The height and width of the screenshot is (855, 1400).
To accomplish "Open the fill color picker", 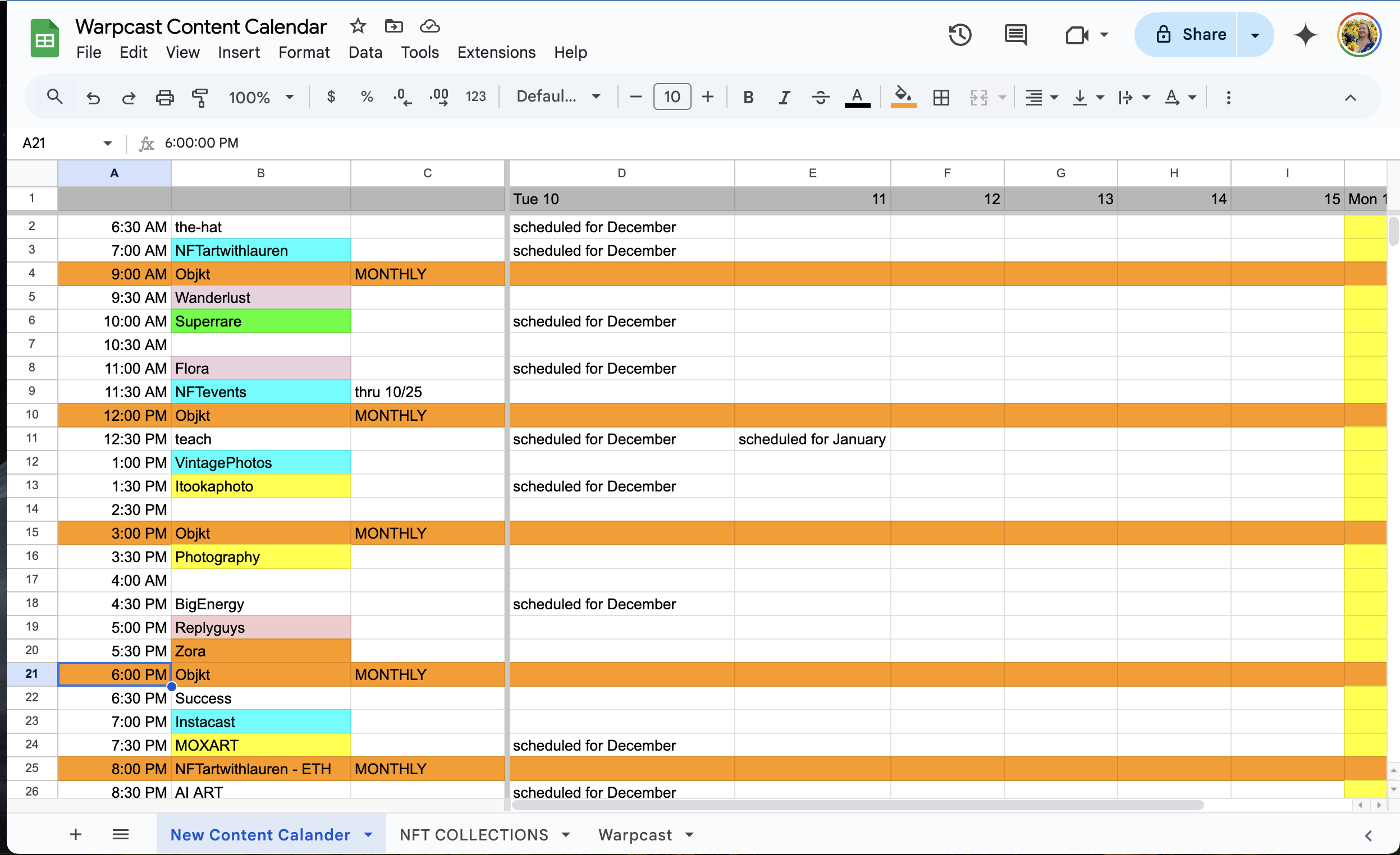I will click(x=903, y=97).
